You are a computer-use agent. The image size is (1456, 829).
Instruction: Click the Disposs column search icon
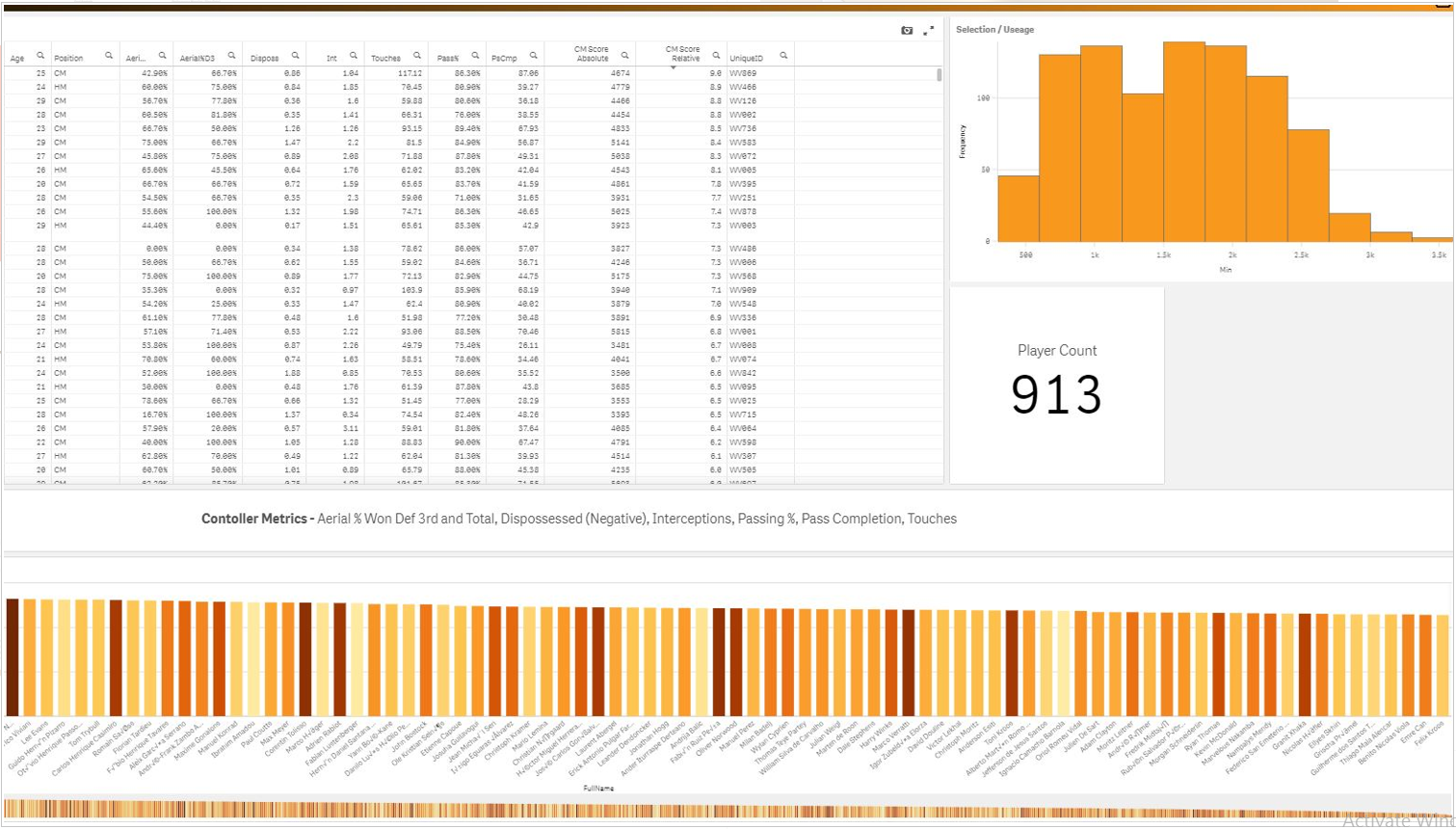296,56
